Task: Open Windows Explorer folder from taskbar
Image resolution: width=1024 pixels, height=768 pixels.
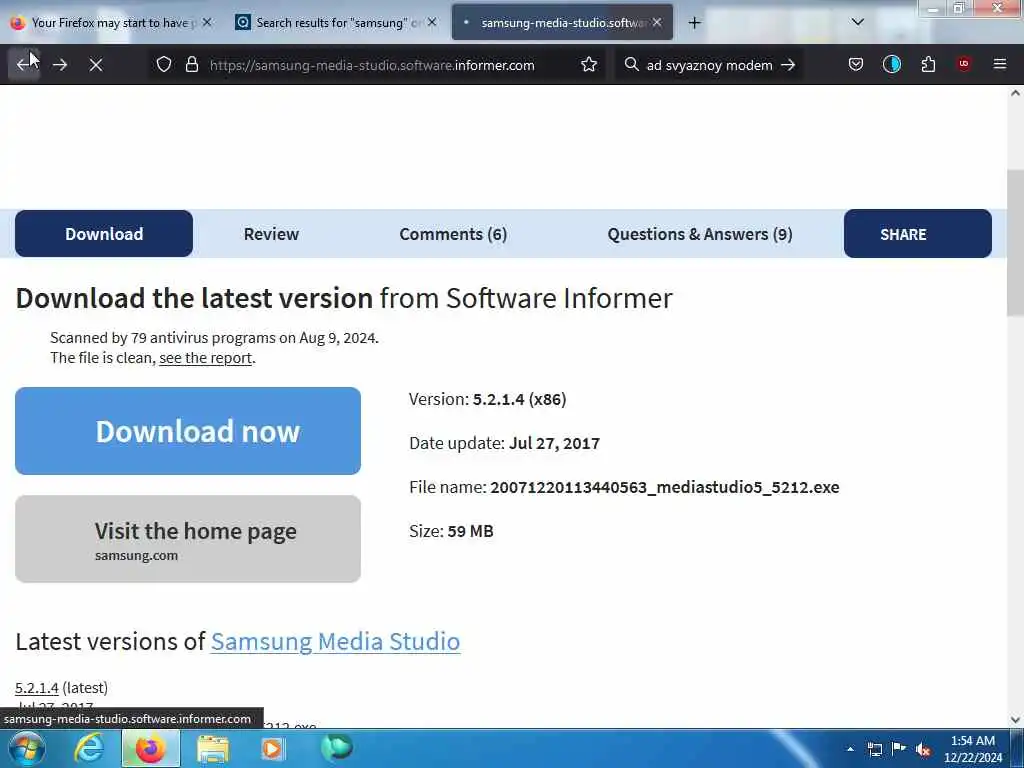Action: click(x=213, y=749)
